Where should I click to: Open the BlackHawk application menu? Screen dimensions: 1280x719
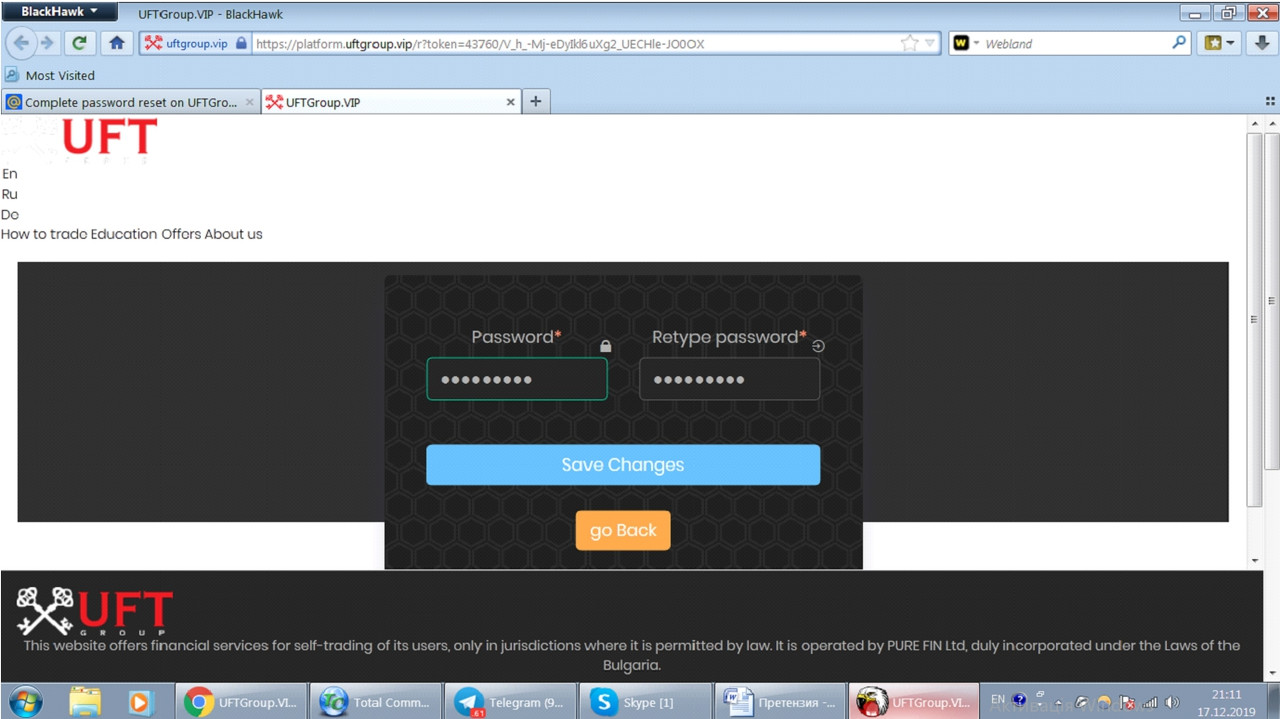point(59,12)
